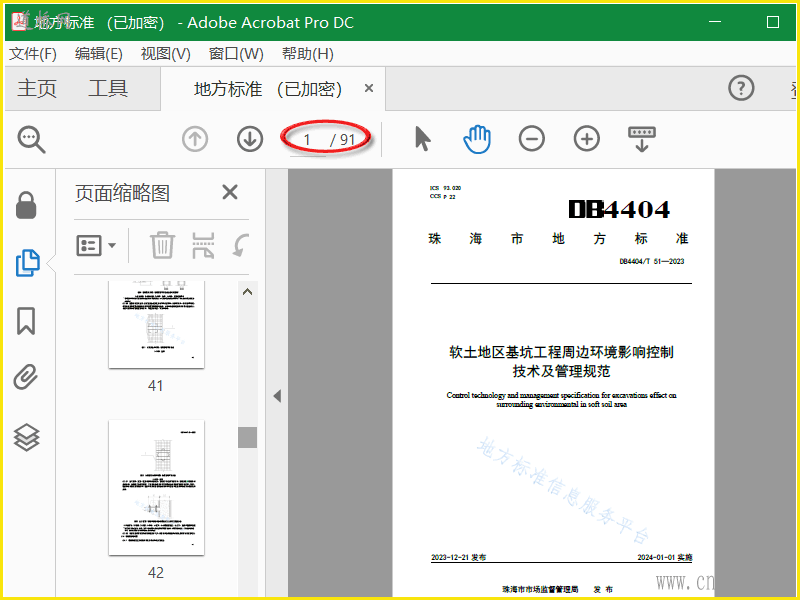Select the arrow selection tool

tap(423, 139)
